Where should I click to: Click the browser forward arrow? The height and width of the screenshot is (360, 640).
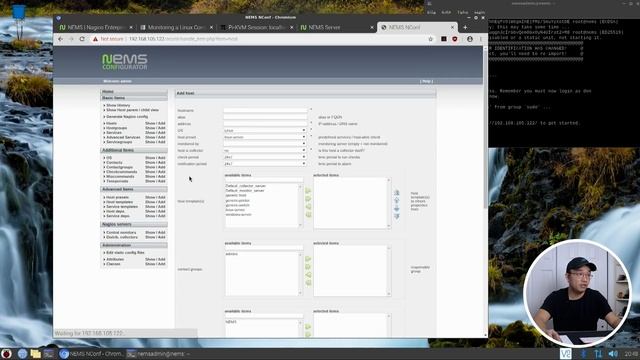71,39
